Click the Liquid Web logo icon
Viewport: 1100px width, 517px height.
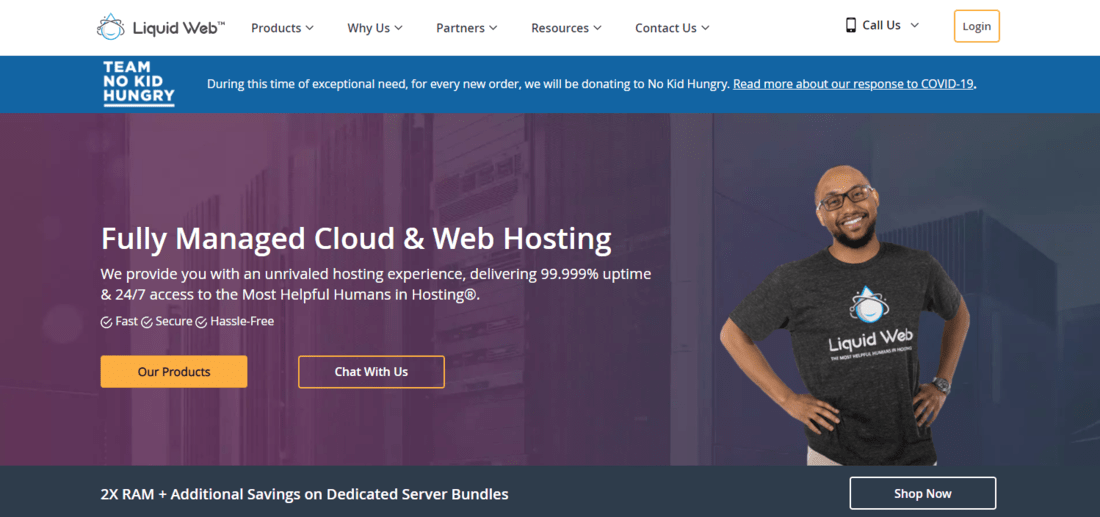pos(111,27)
